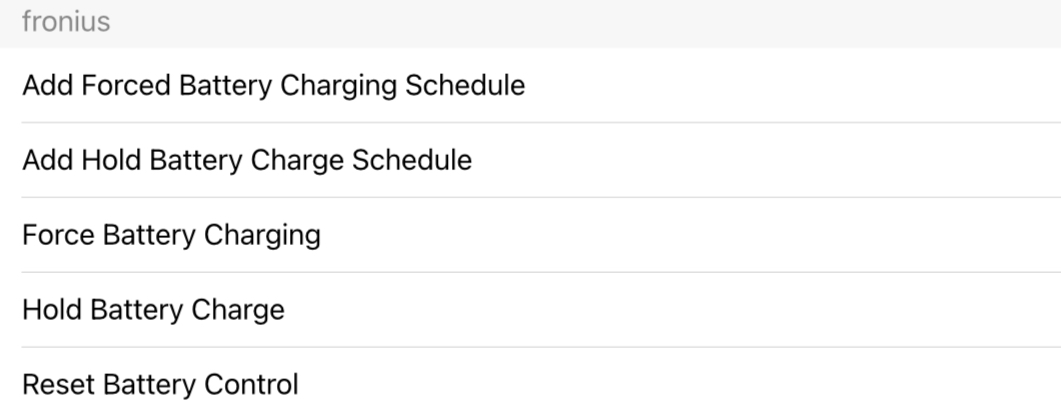Start Force Battery Charging from list
Image resolution: width=1061 pixels, height=417 pixels.
[171, 235]
